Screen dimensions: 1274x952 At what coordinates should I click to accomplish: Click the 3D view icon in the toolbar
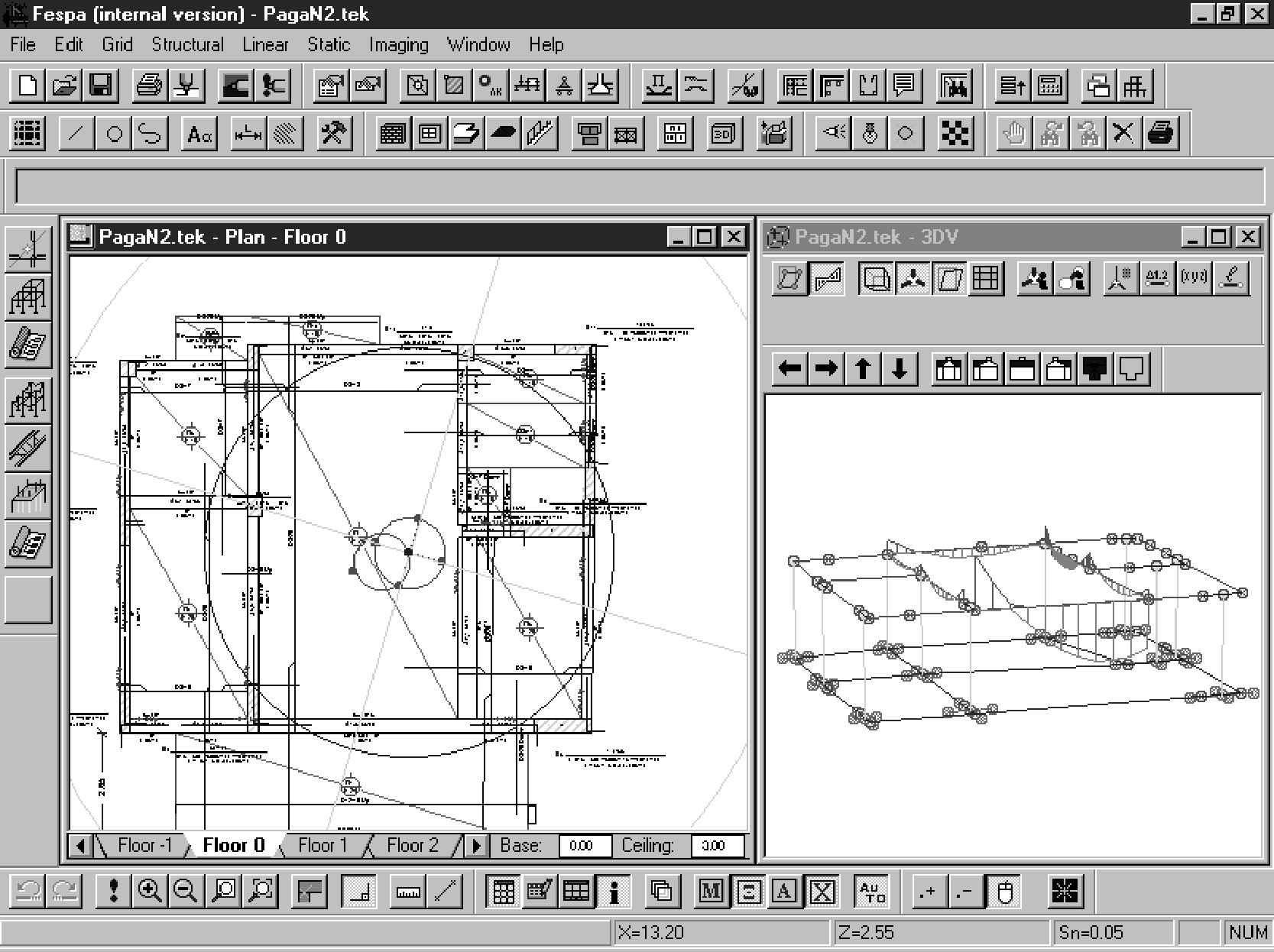coord(723,134)
